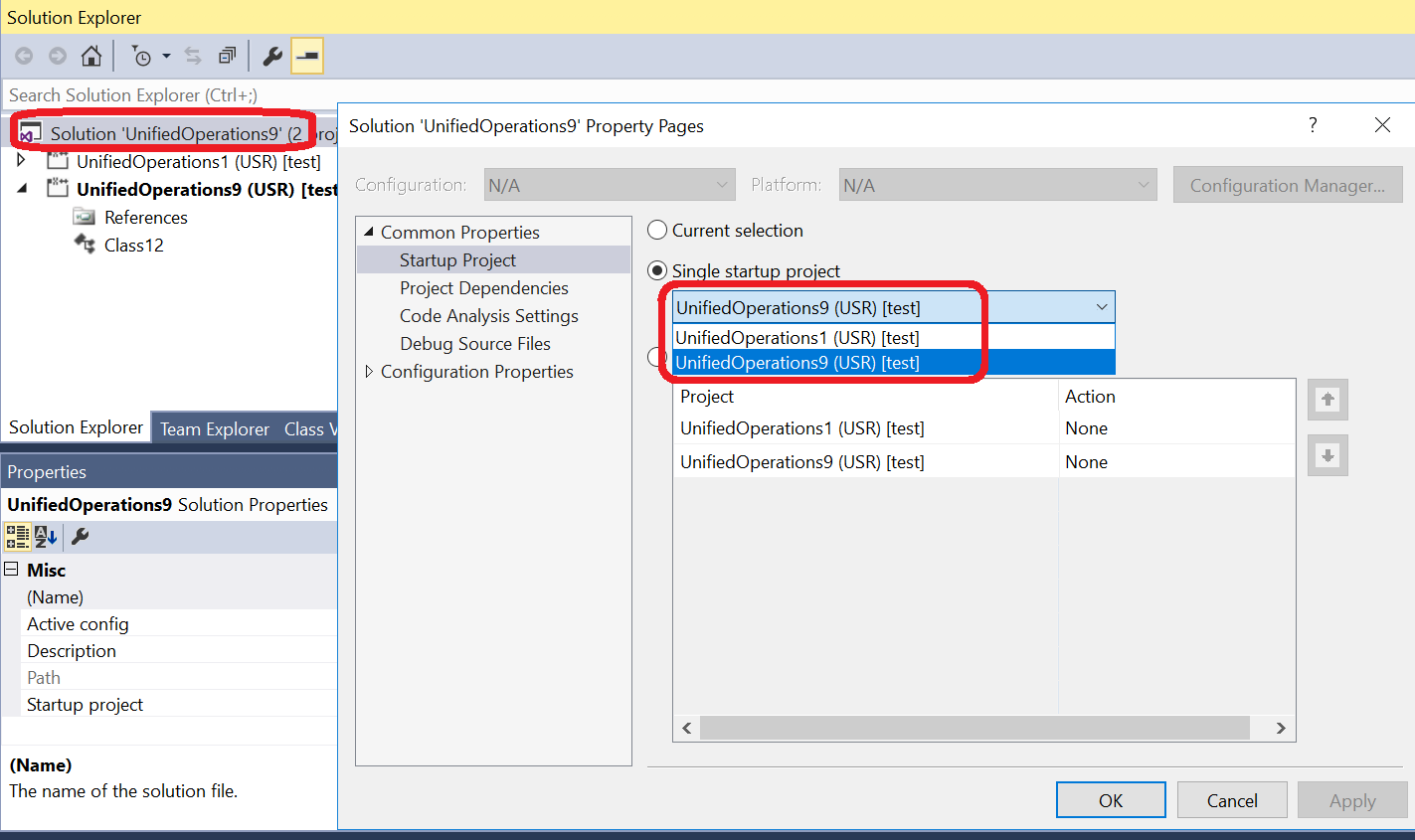This screenshot has height=840, width=1415.
Task: Click the Properties panel title bar
Action: point(169,471)
